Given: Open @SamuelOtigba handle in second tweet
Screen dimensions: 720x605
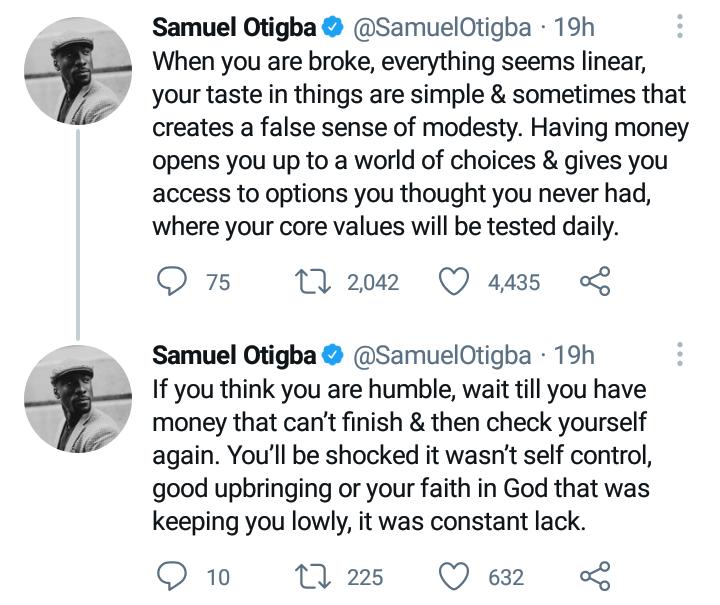Looking at the screenshot, I should [x=441, y=355].
